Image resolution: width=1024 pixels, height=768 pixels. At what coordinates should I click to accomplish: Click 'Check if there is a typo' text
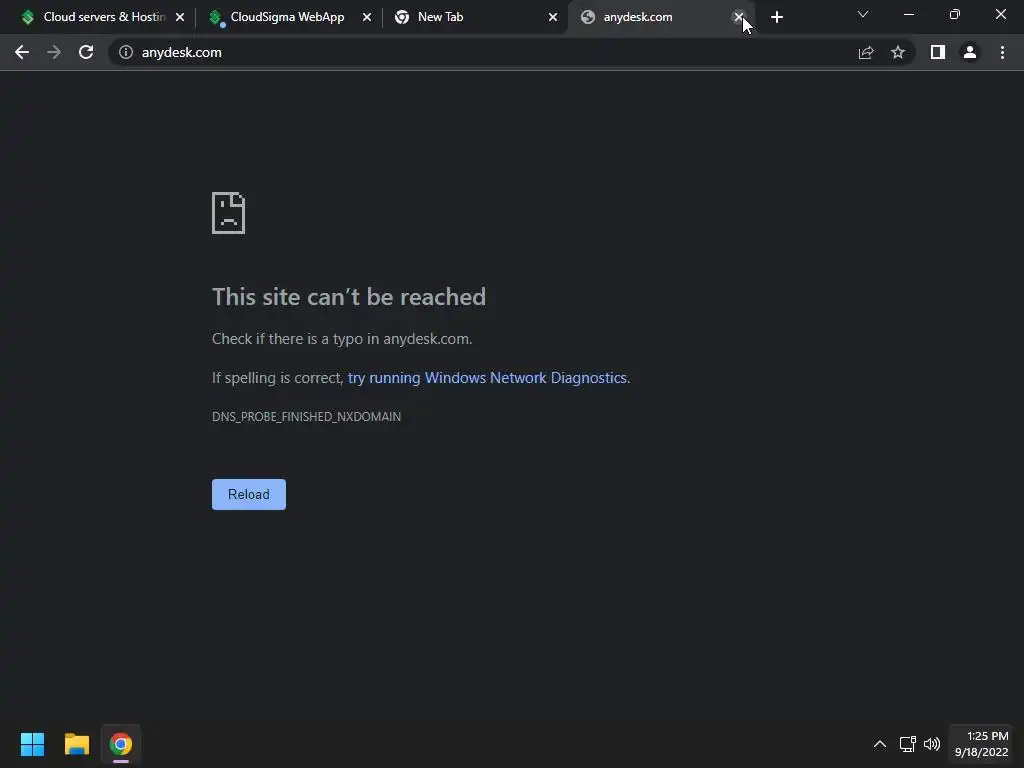[x=342, y=339]
